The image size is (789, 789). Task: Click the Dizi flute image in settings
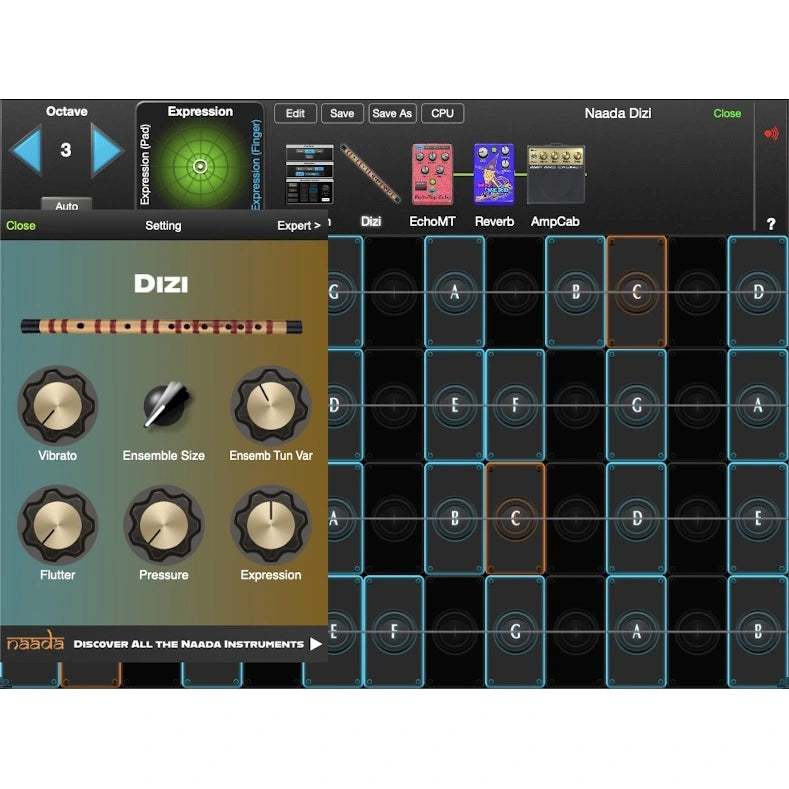161,327
